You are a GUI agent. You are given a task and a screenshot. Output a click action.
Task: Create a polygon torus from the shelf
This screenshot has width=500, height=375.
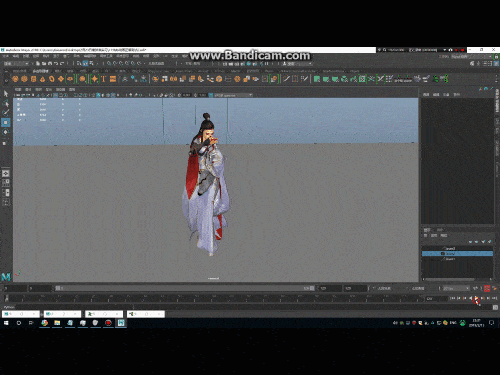click(x=52, y=79)
